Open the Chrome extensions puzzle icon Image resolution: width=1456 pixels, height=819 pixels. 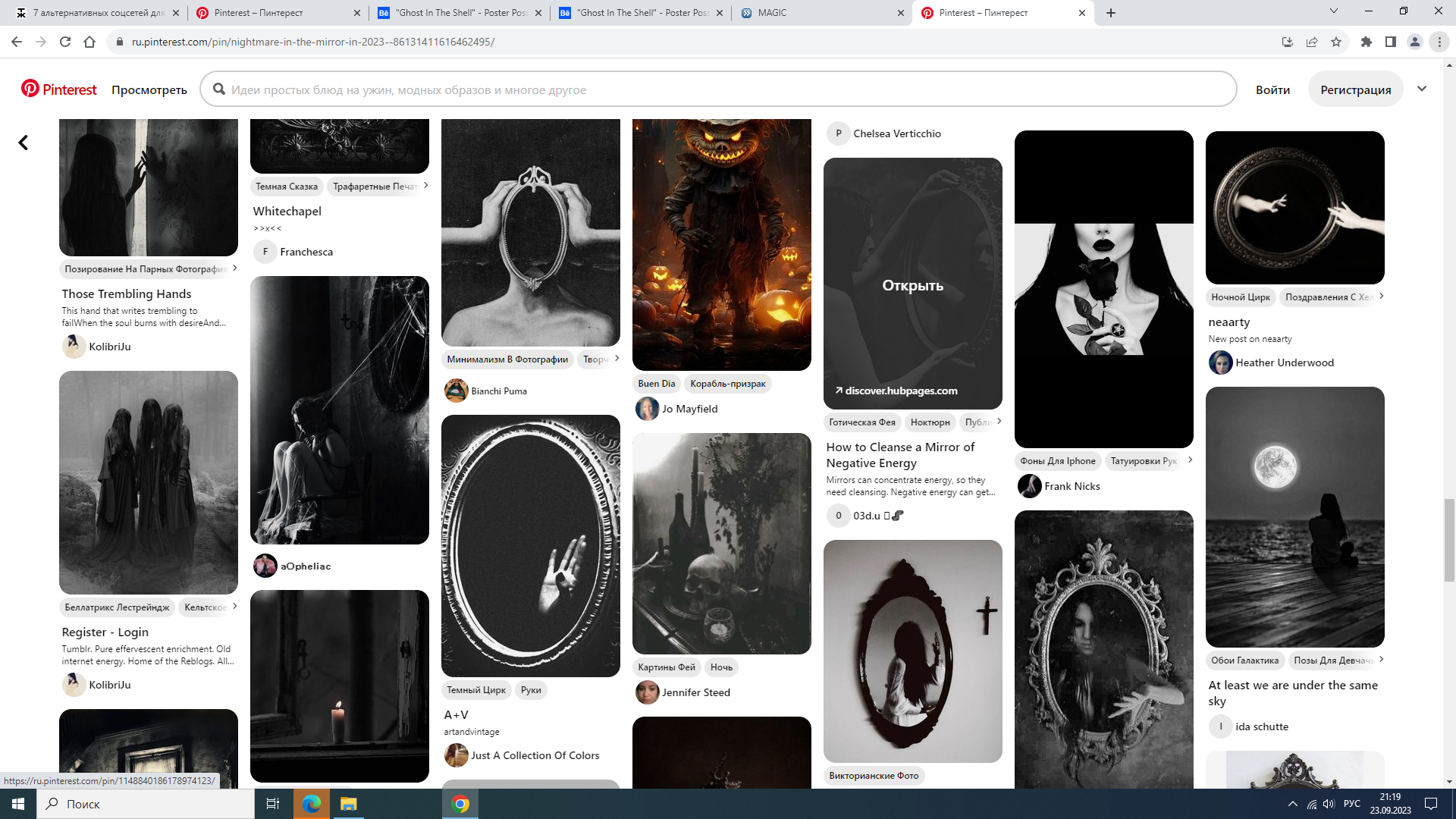[x=1367, y=42]
